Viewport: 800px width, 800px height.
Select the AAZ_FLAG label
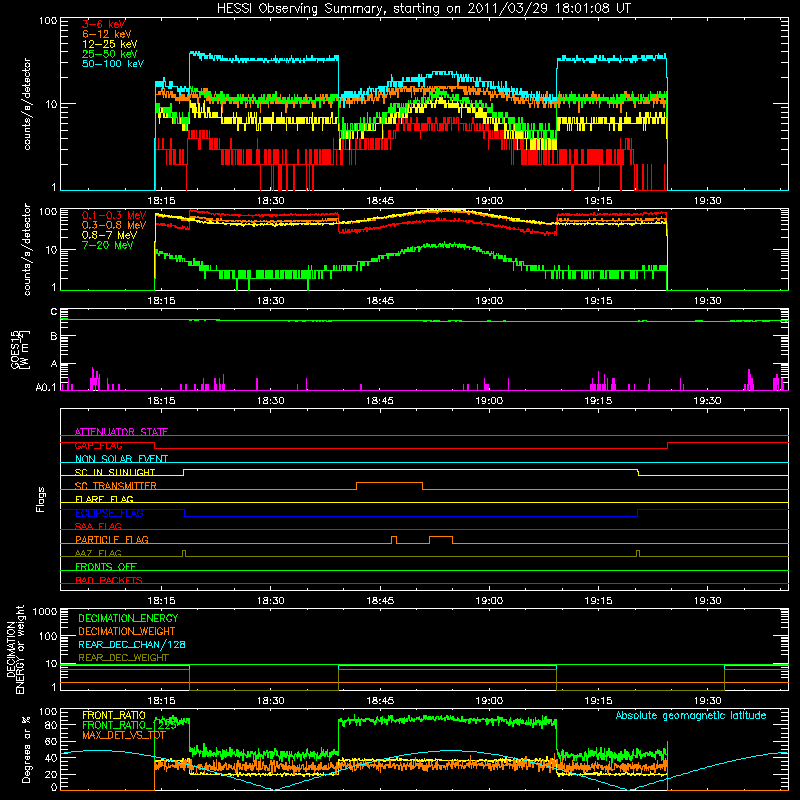98,553
